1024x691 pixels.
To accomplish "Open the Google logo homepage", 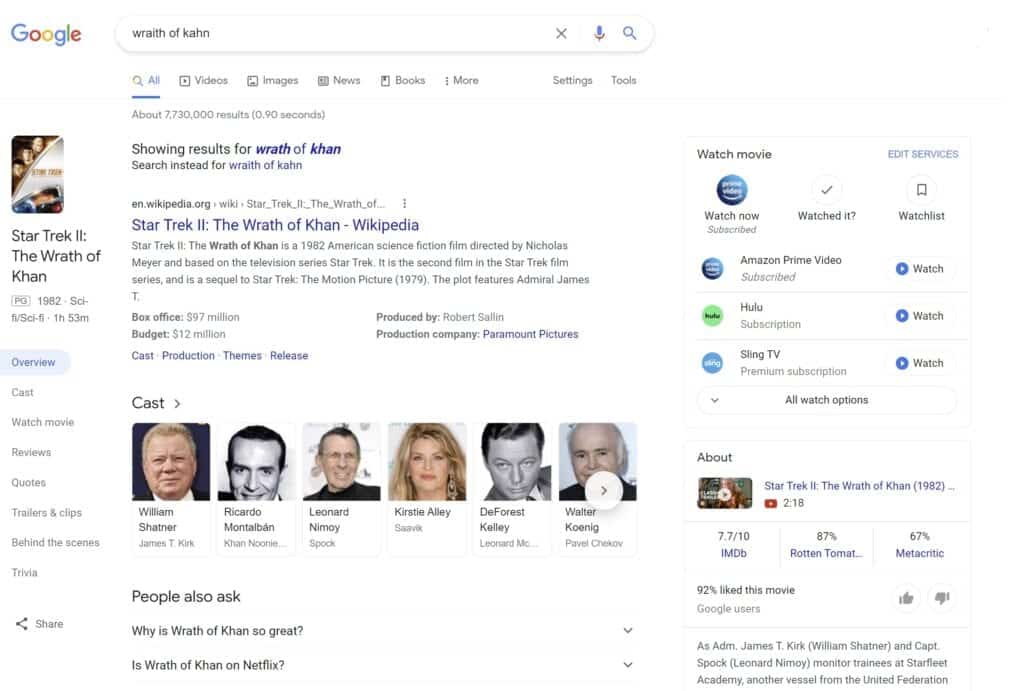I will pos(46,34).
